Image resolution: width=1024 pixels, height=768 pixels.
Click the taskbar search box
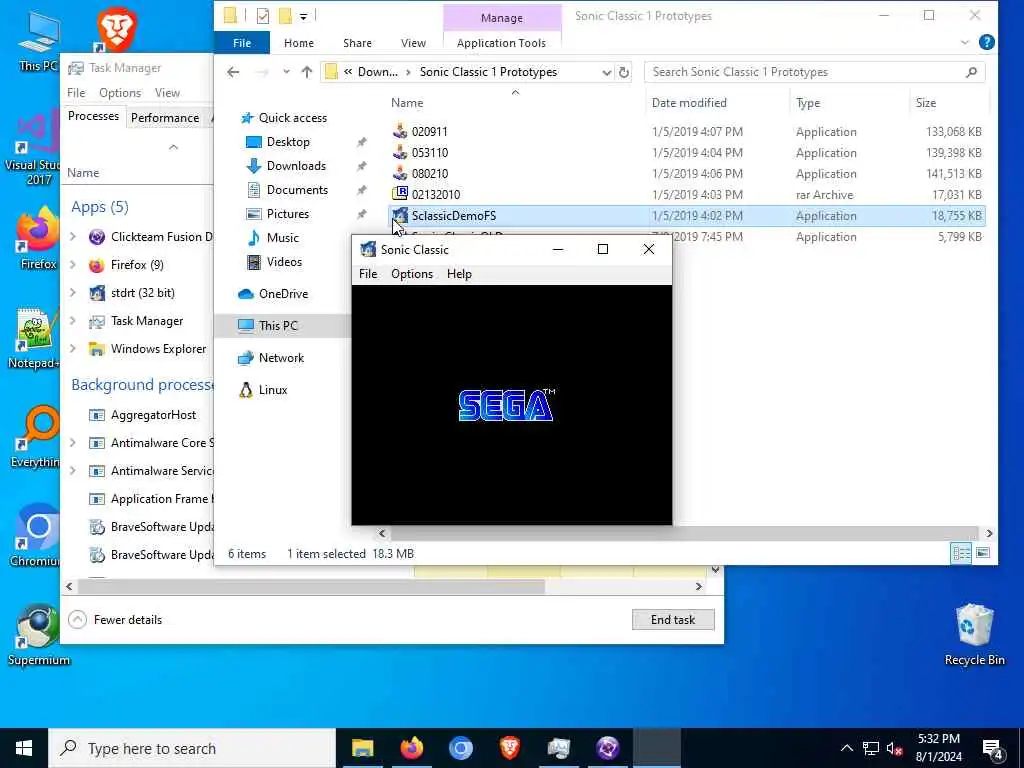(192, 748)
